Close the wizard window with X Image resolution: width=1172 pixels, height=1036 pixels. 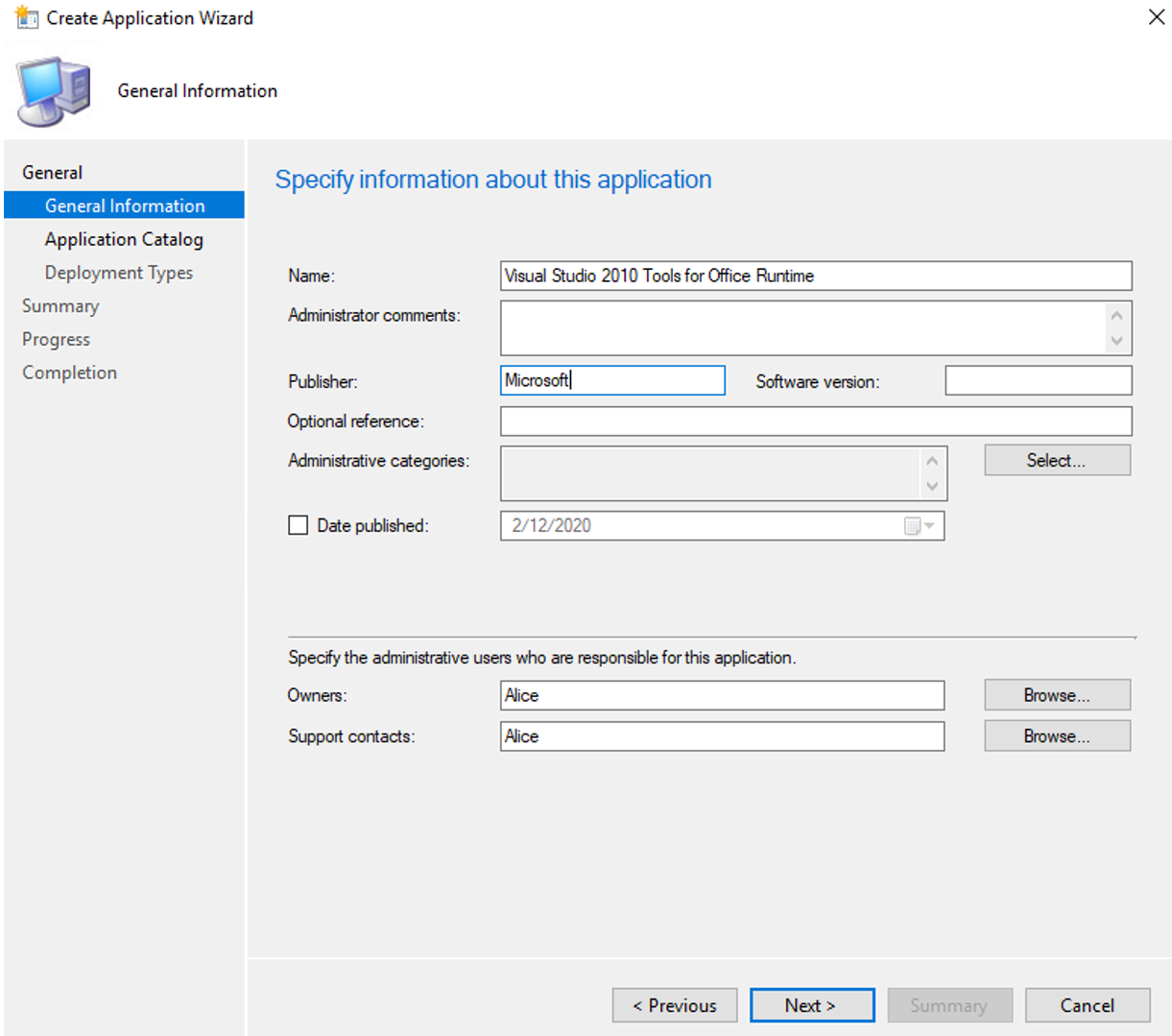(x=1157, y=17)
